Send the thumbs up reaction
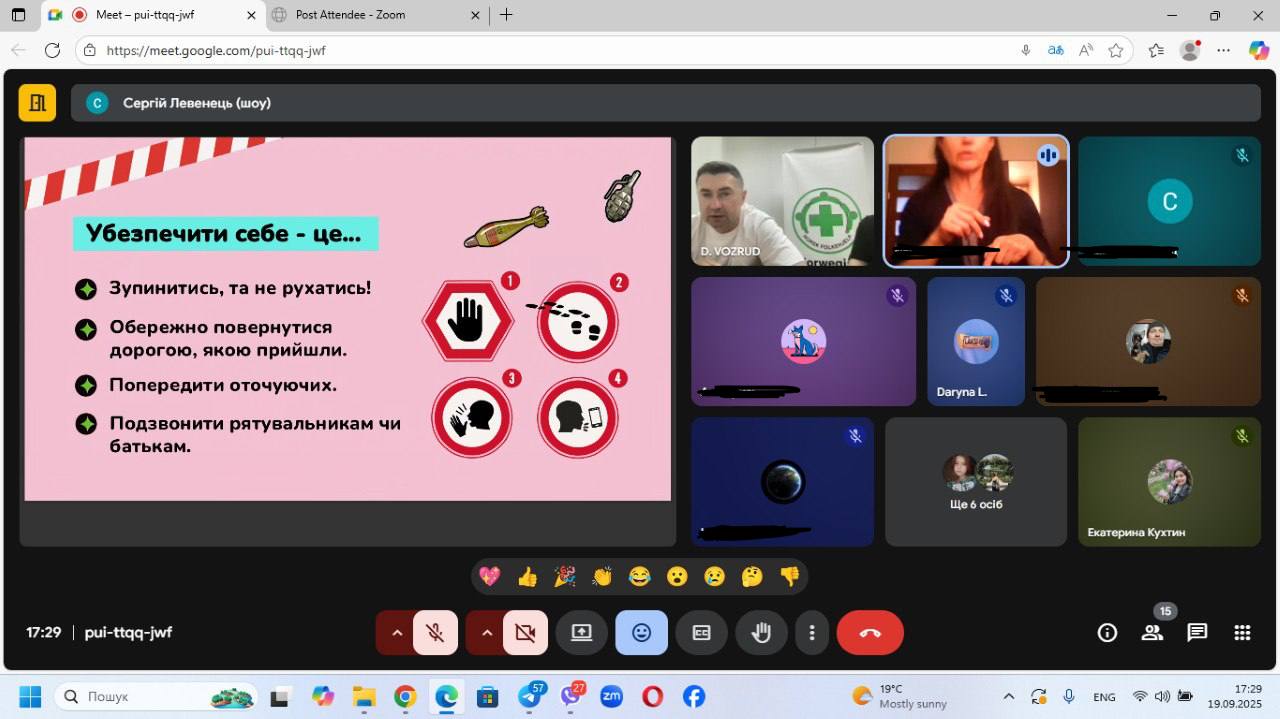This screenshot has height=719, width=1280. 527,576
